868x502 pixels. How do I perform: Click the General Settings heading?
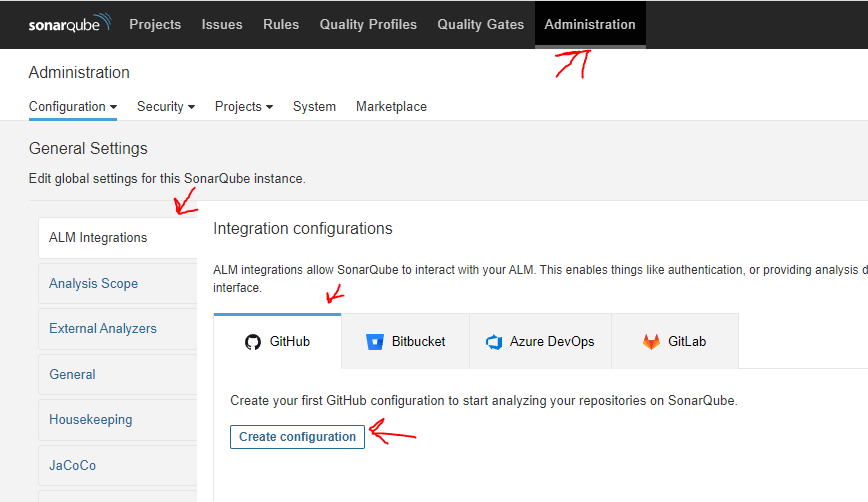tap(88, 148)
